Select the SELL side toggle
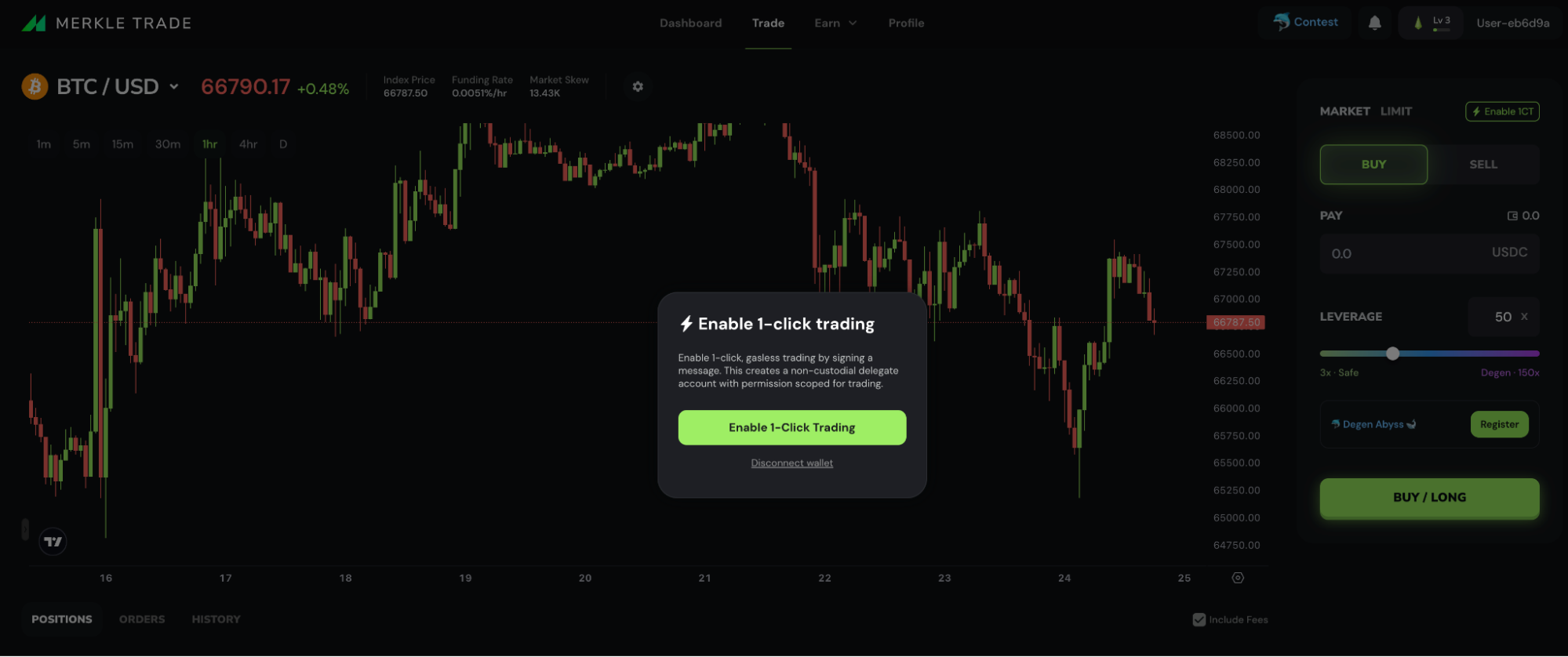 pos(1483,165)
